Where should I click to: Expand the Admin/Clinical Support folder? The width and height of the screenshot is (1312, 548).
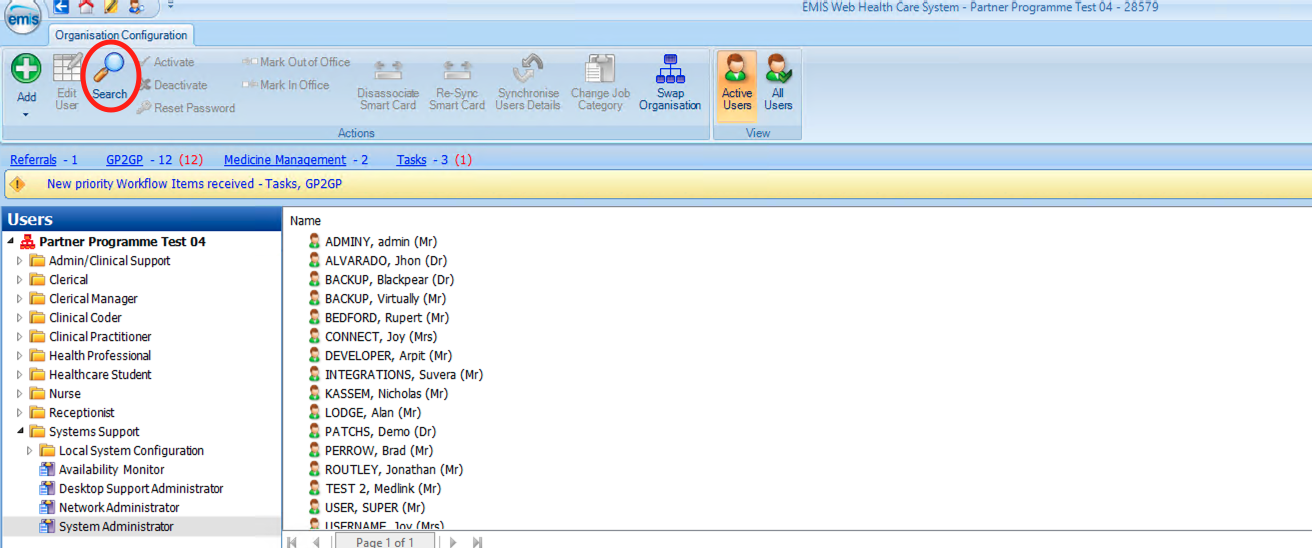click(19, 261)
